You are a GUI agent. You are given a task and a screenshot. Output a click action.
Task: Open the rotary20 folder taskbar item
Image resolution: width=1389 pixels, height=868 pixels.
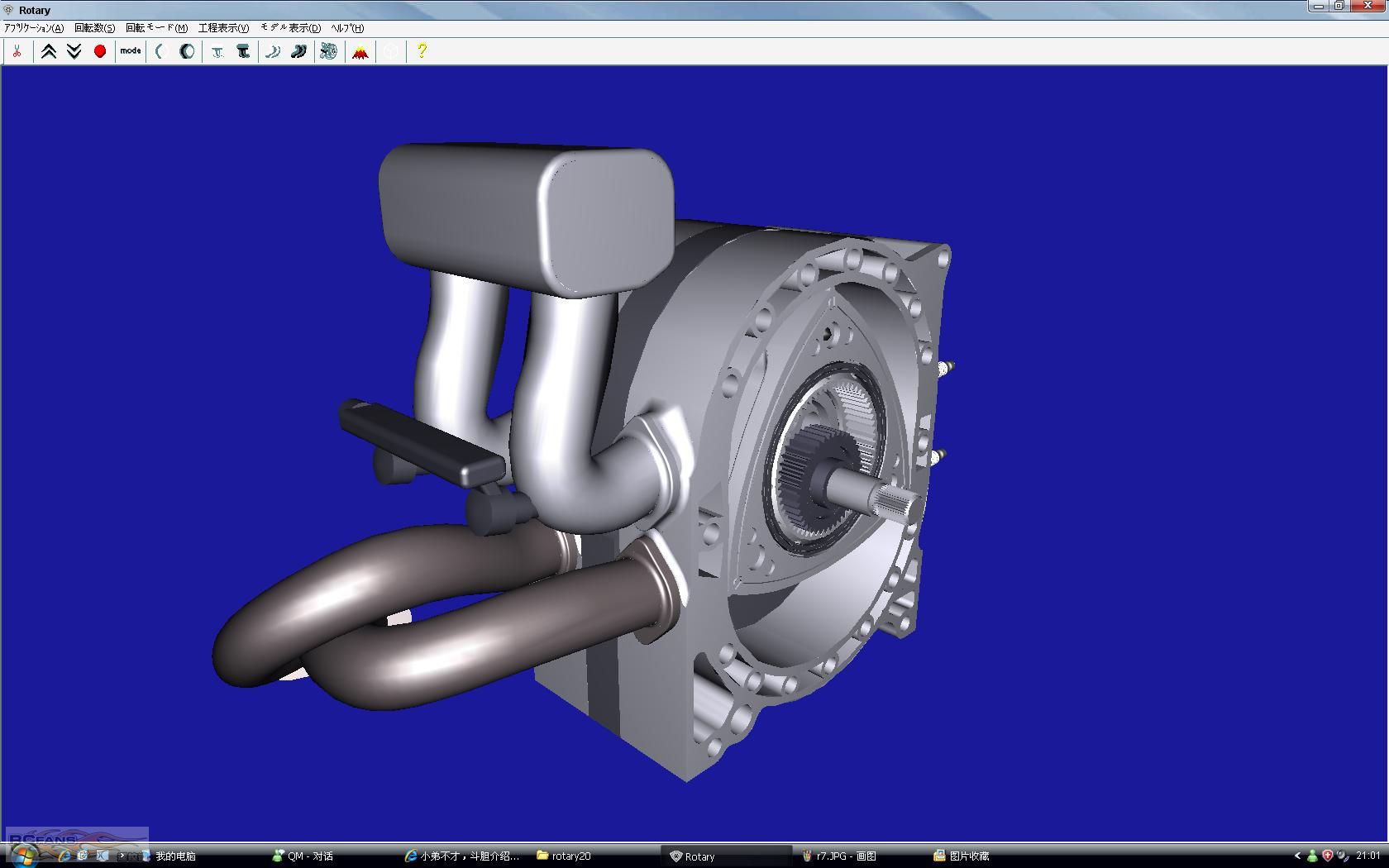tap(564, 856)
